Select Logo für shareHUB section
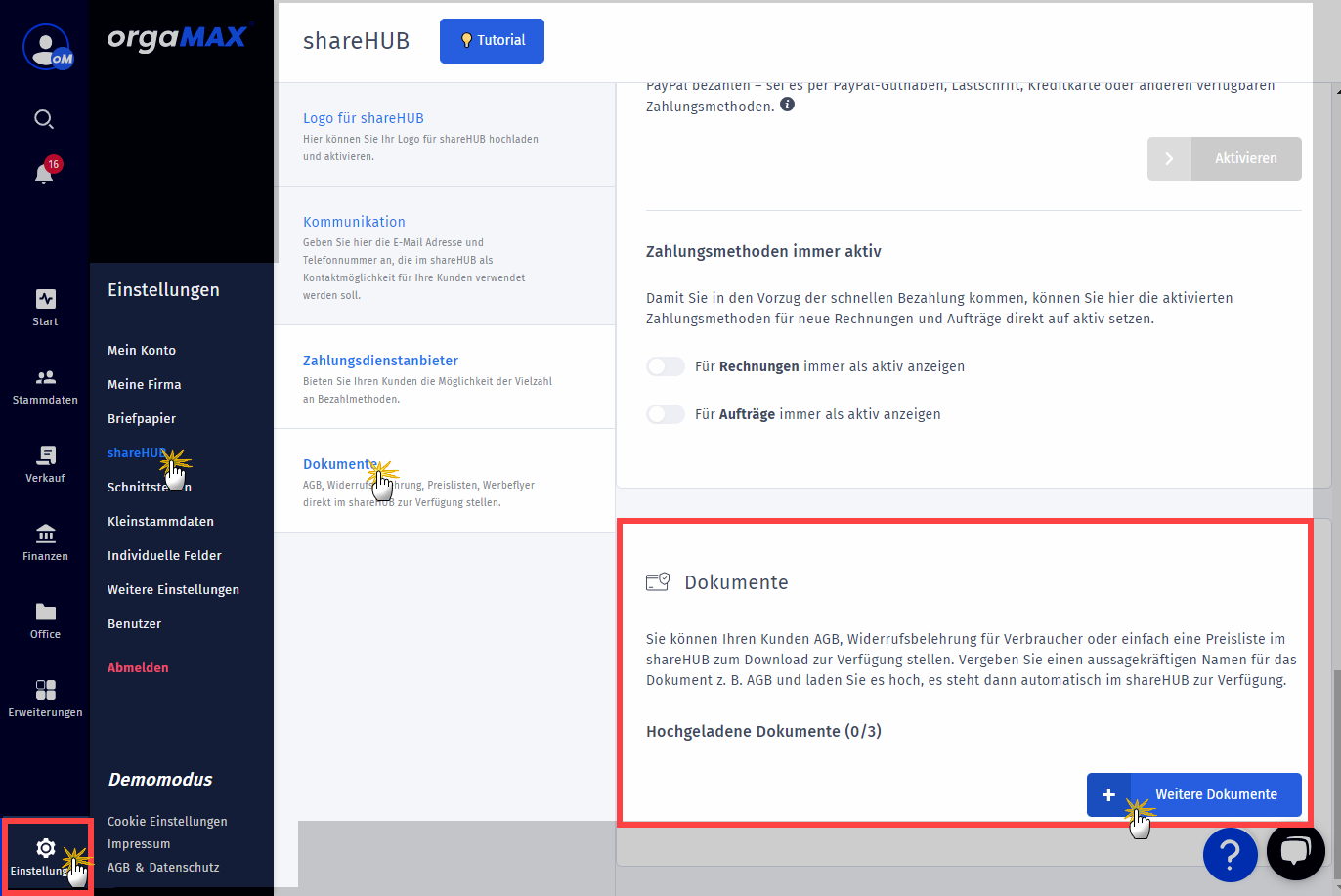This screenshot has height=896, width=1341. pos(445,135)
